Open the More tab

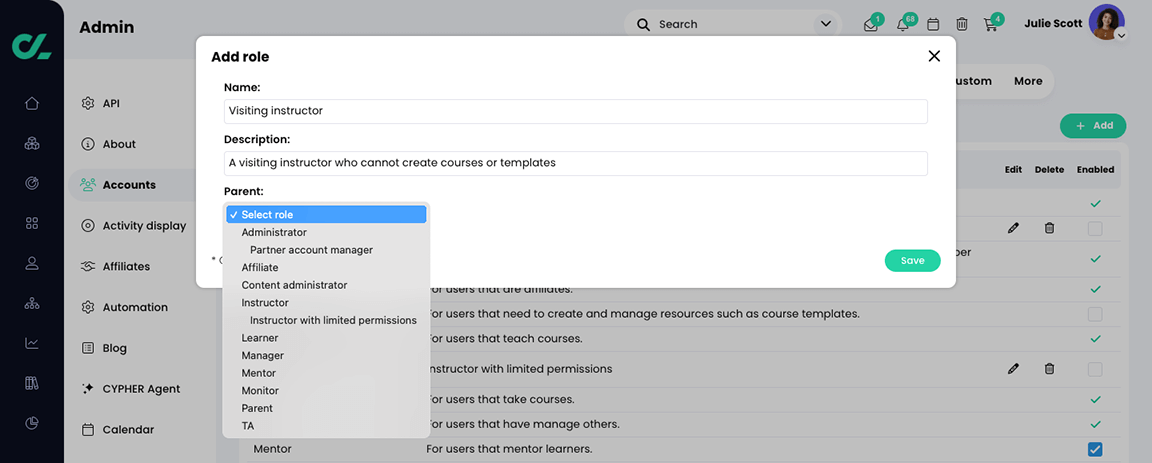1028,82
